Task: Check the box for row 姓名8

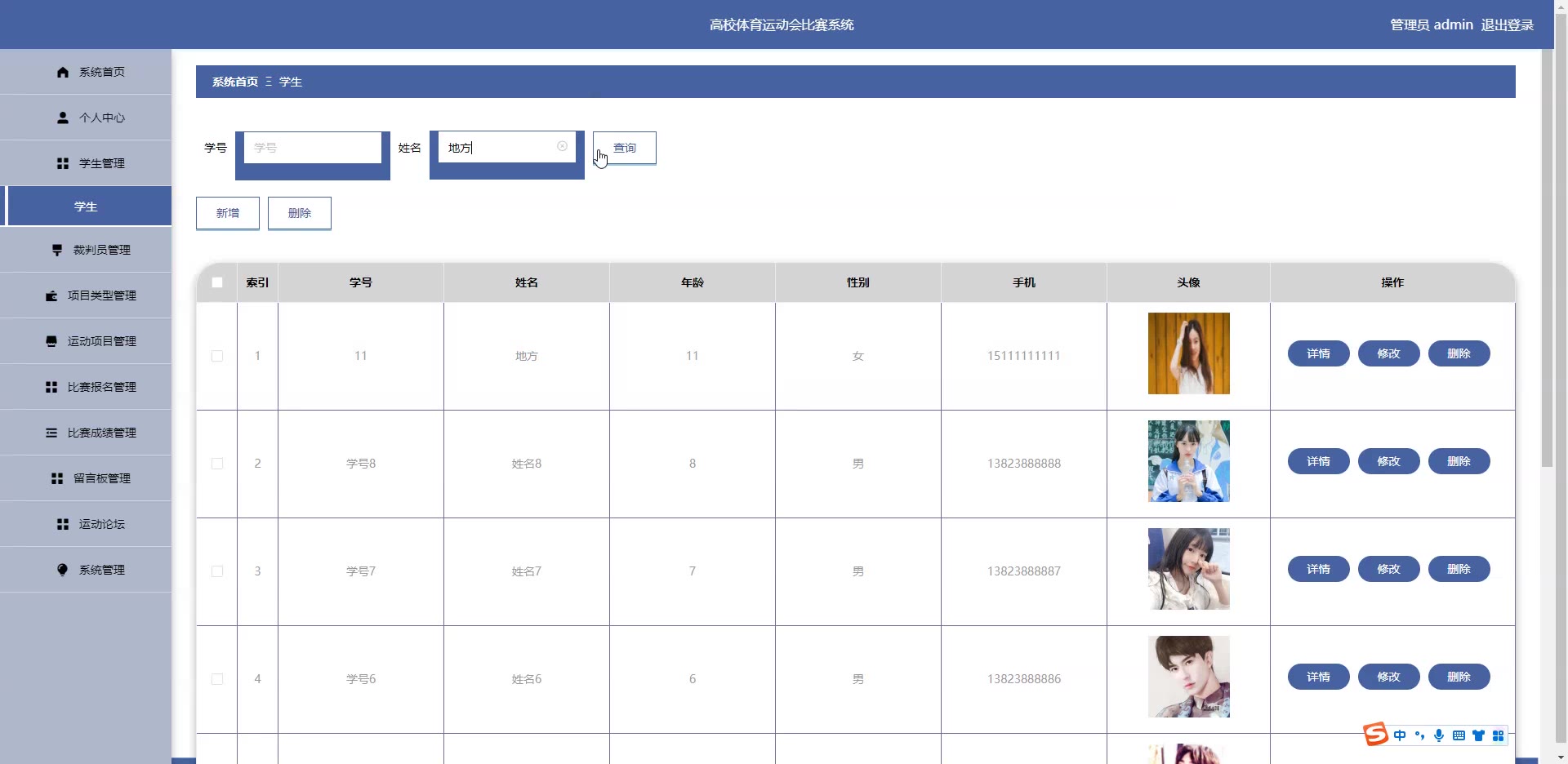Action: click(x=217, y=464)
